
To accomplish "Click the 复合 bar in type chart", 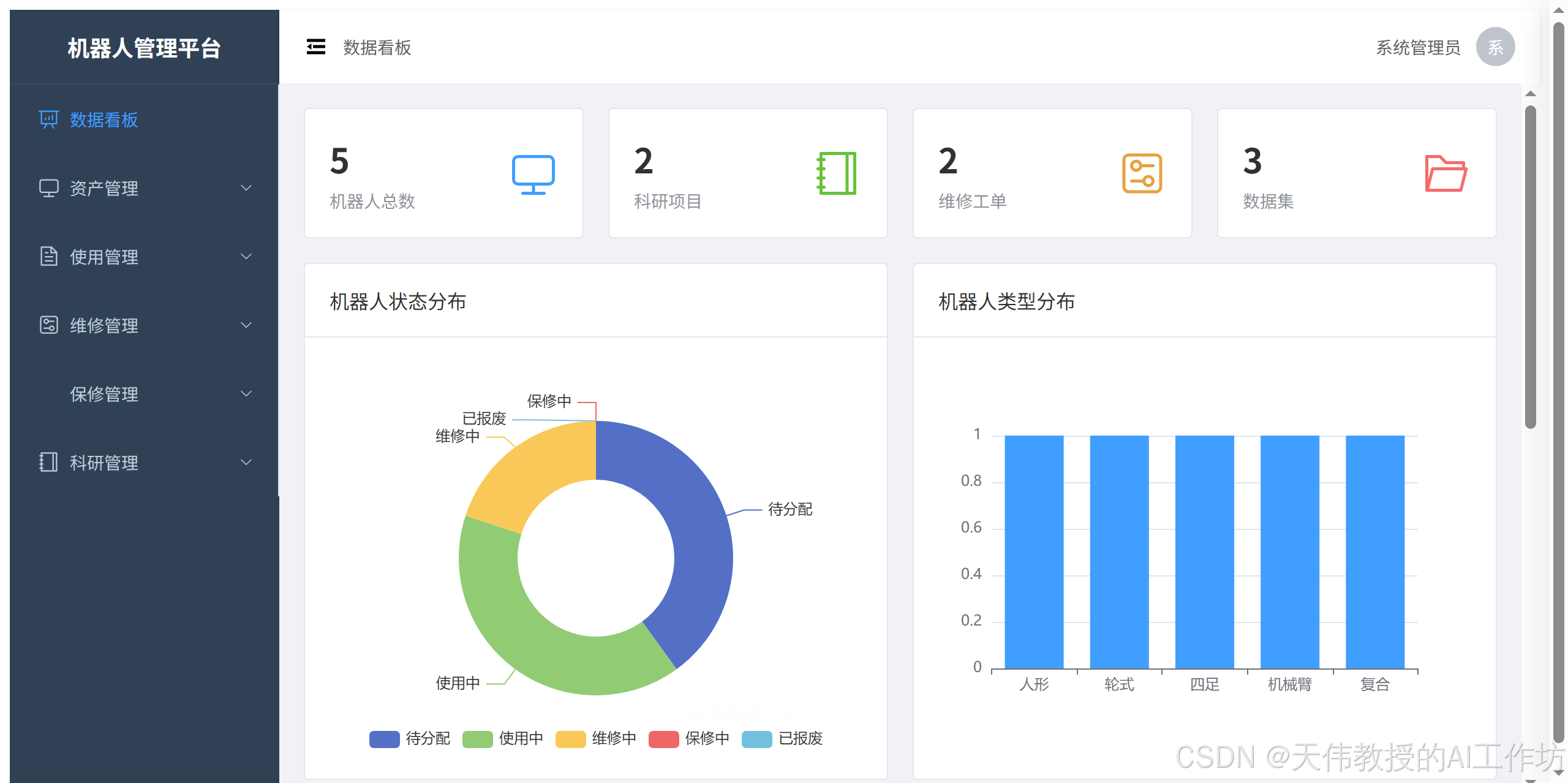I will pos(1375,552).
